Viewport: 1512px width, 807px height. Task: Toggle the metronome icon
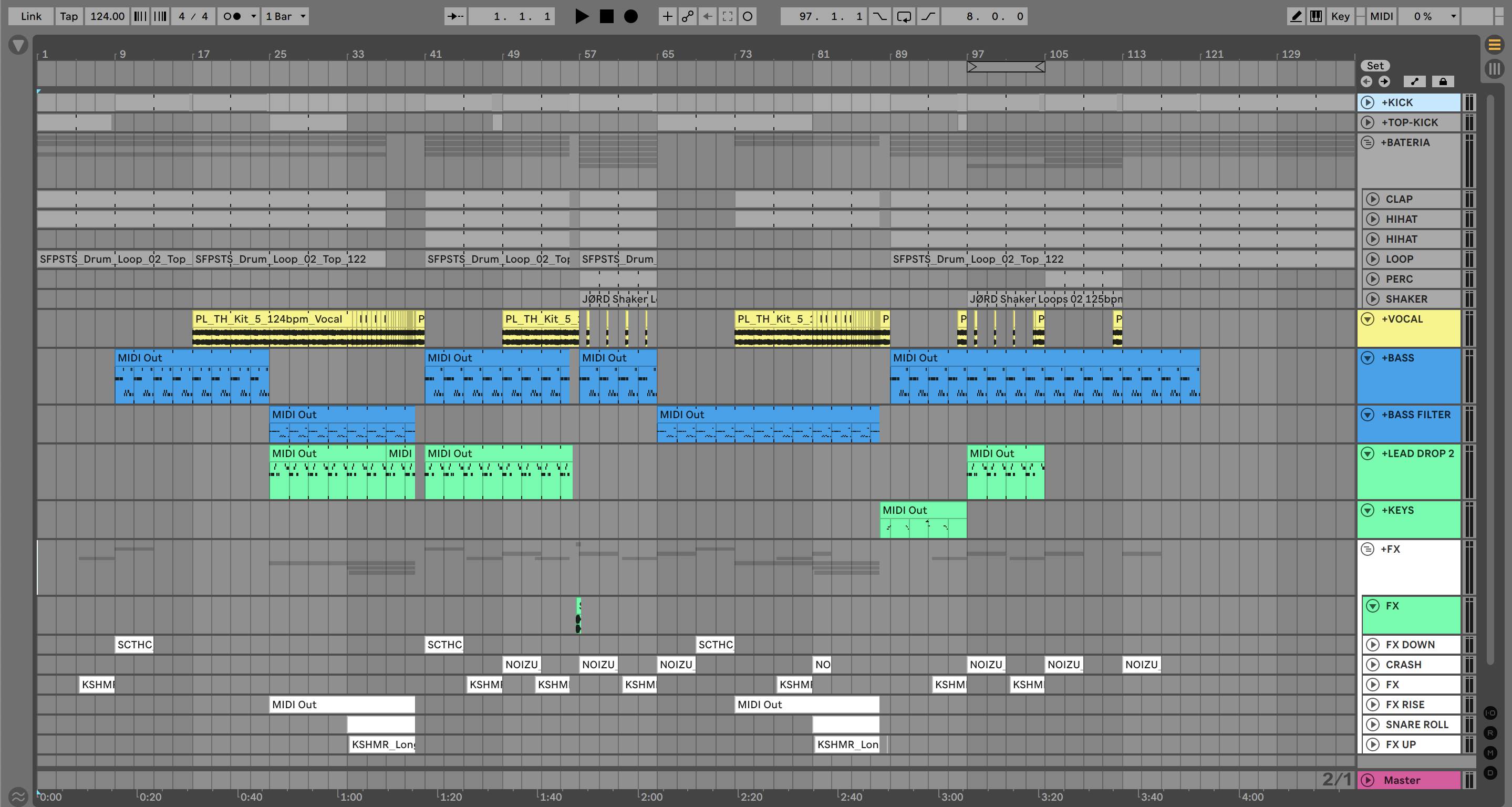pyautogui.click(x=233, y=16)
